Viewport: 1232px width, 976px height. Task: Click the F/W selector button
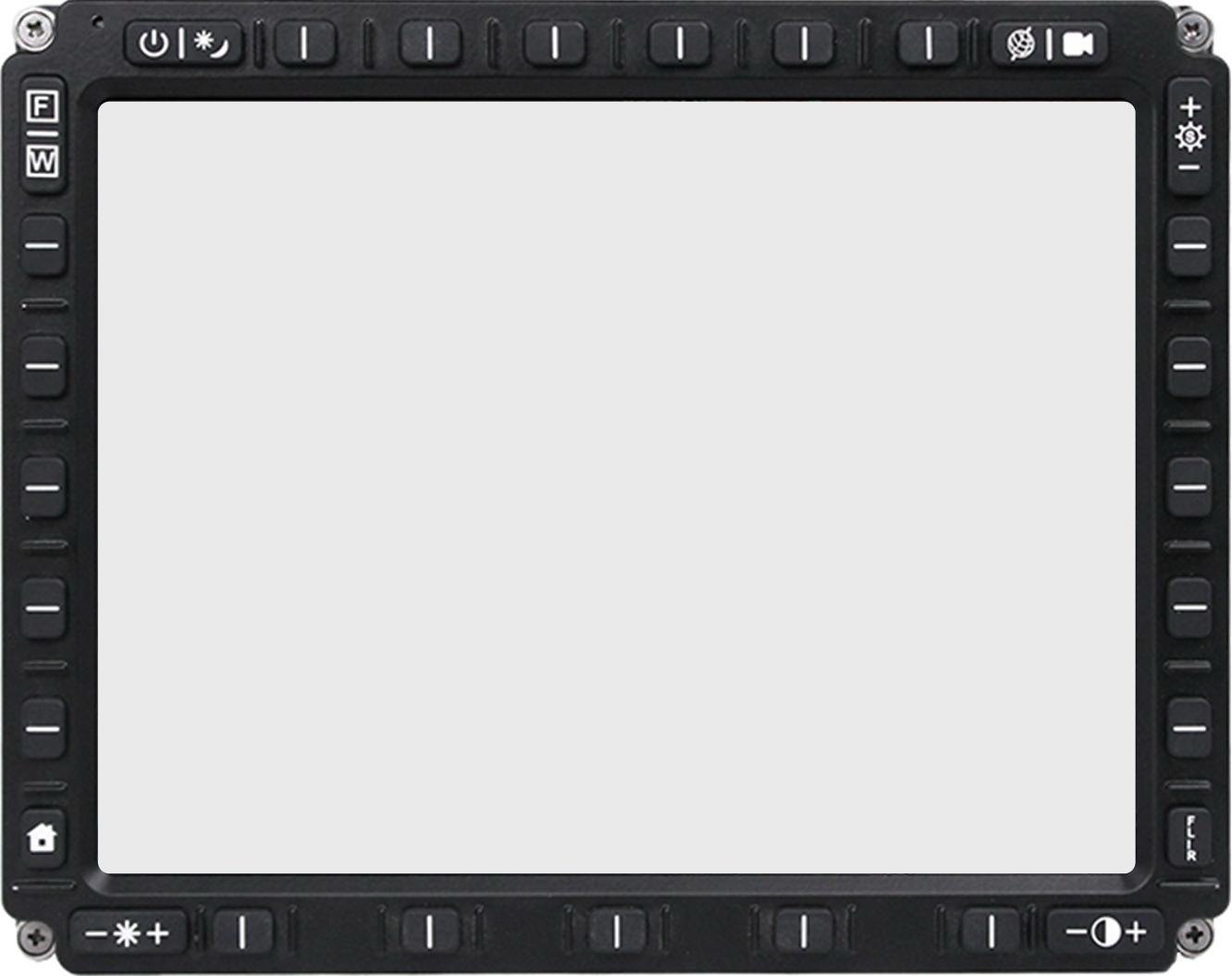click(x=42, y=135)
